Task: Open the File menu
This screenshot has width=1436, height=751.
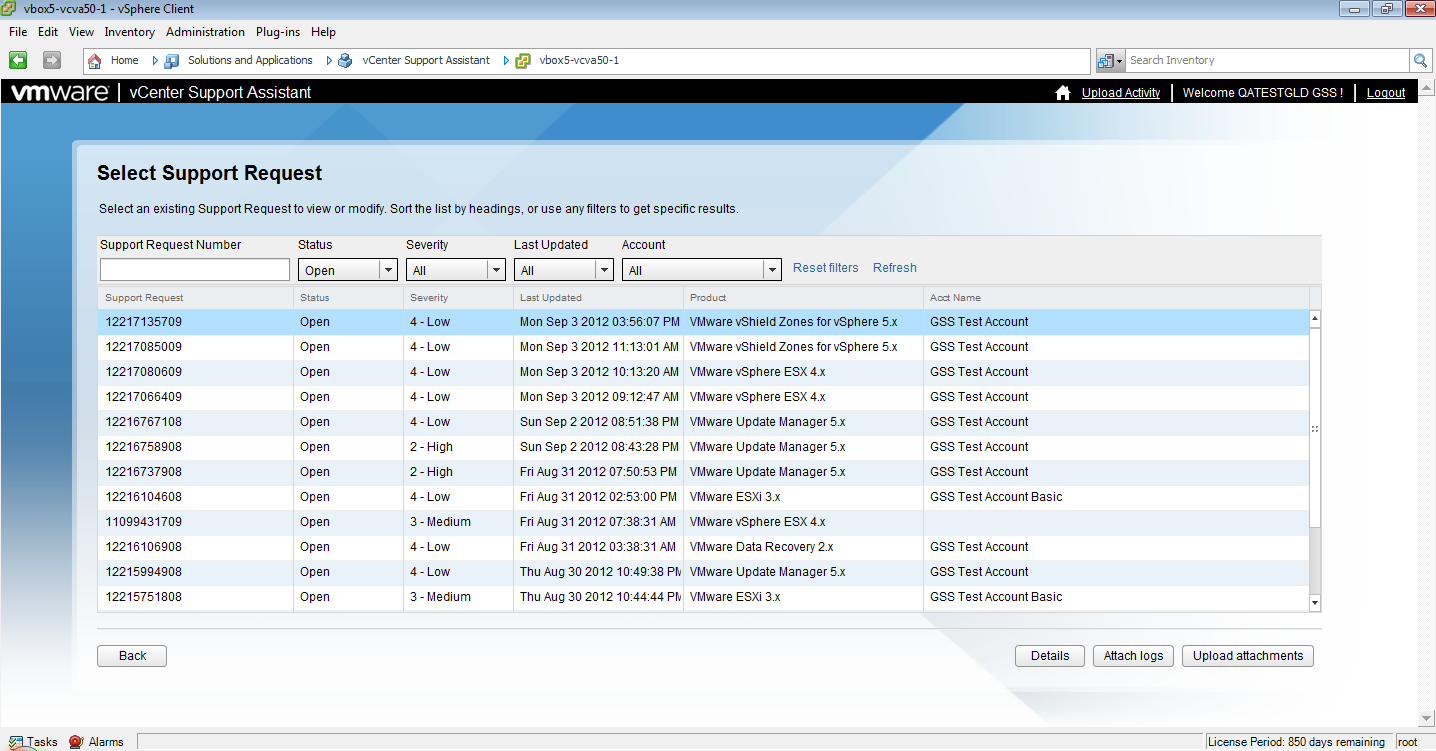Action: click(18, 32)
